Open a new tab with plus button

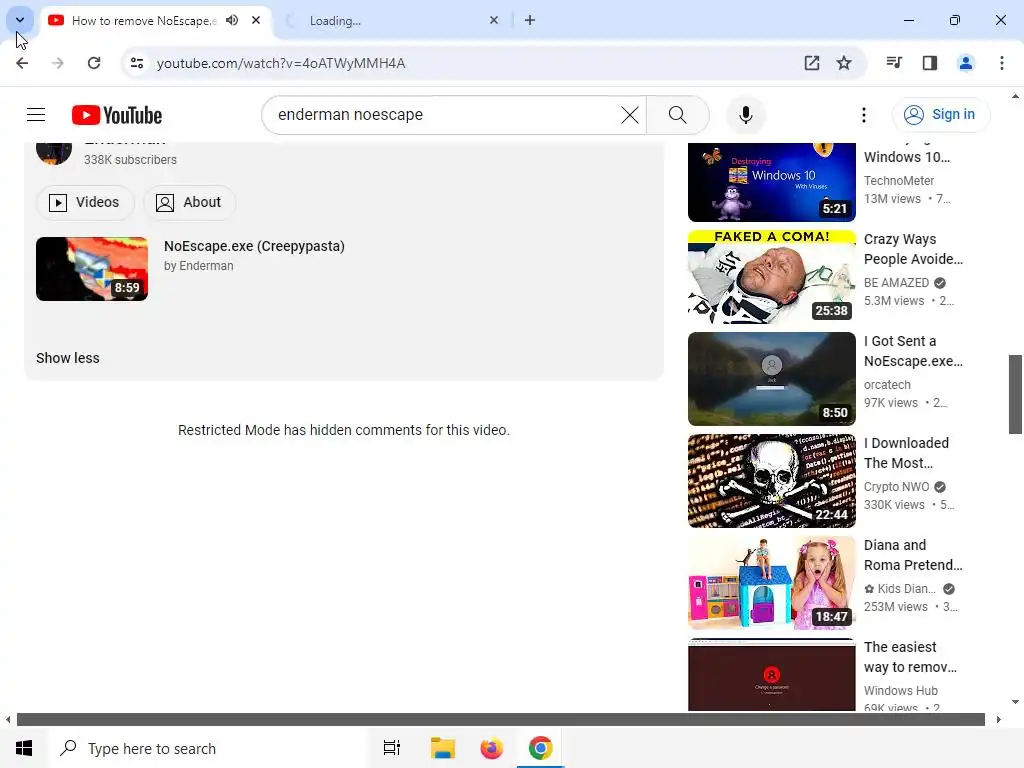(530, 20)
